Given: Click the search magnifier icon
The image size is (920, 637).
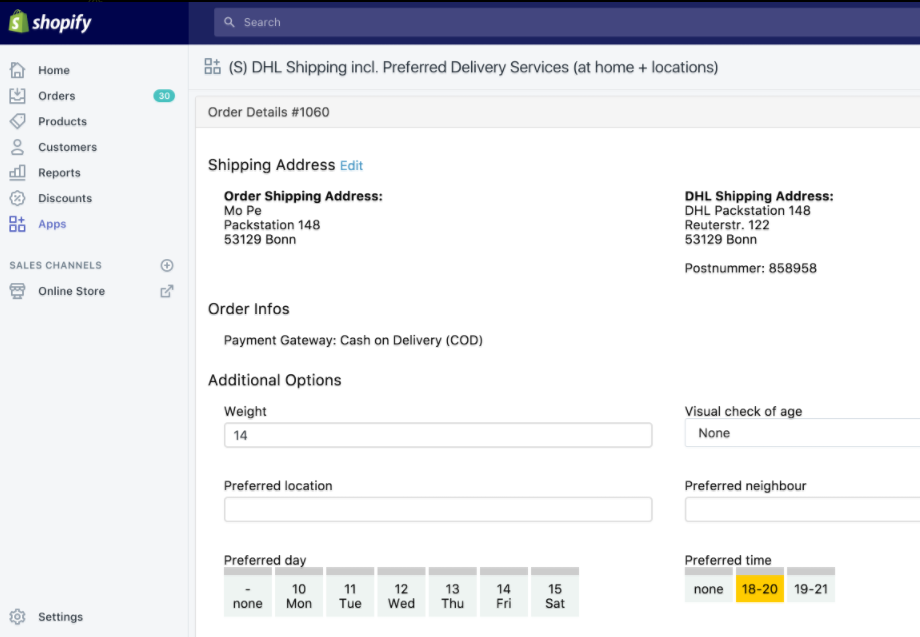Looking at the screenshot, I should [x=229, y=22].
